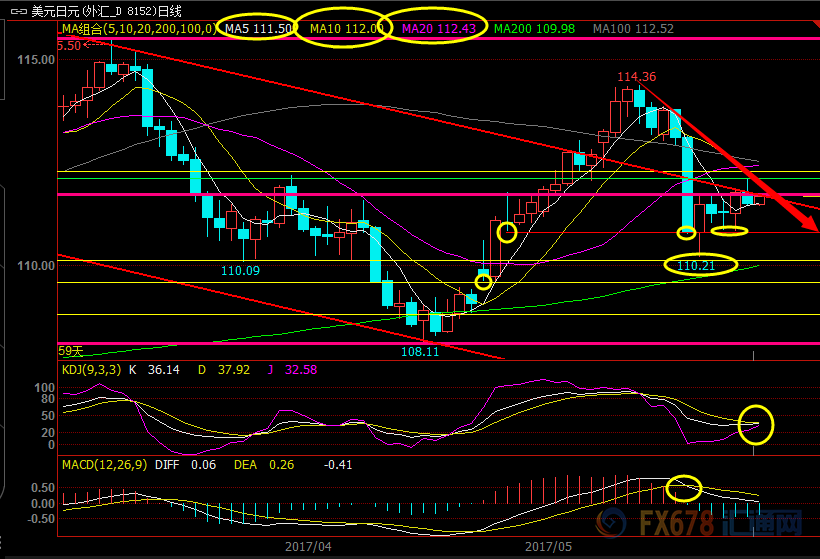Click the 59天 period label
Image resolution: width=820 pixels, height=559 pixels.
(71, 351)
